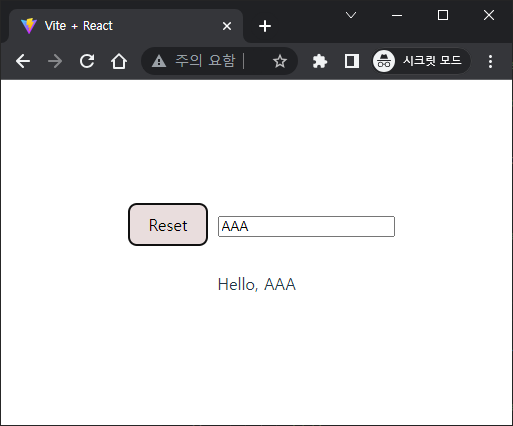513x426 pixels.
Task: Bookmark this page with star icon
Action: (280, 61)
